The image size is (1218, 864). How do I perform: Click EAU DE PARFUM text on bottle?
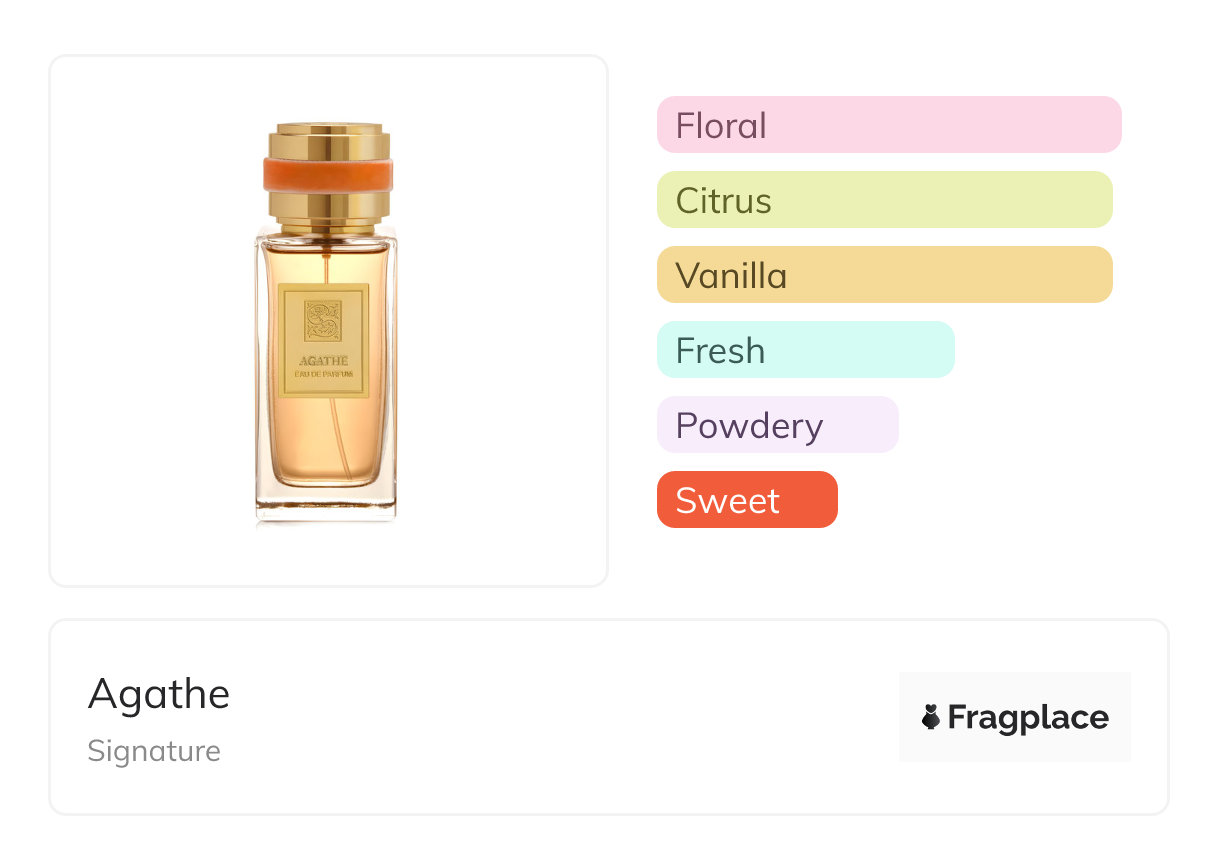(324, 375)
